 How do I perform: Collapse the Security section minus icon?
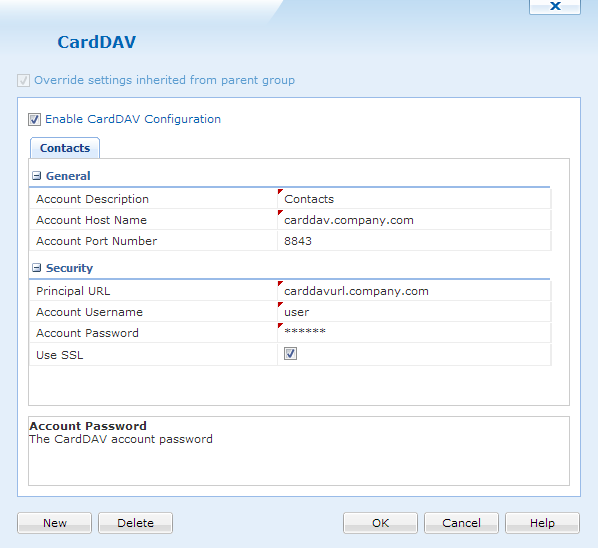[37, 268]
